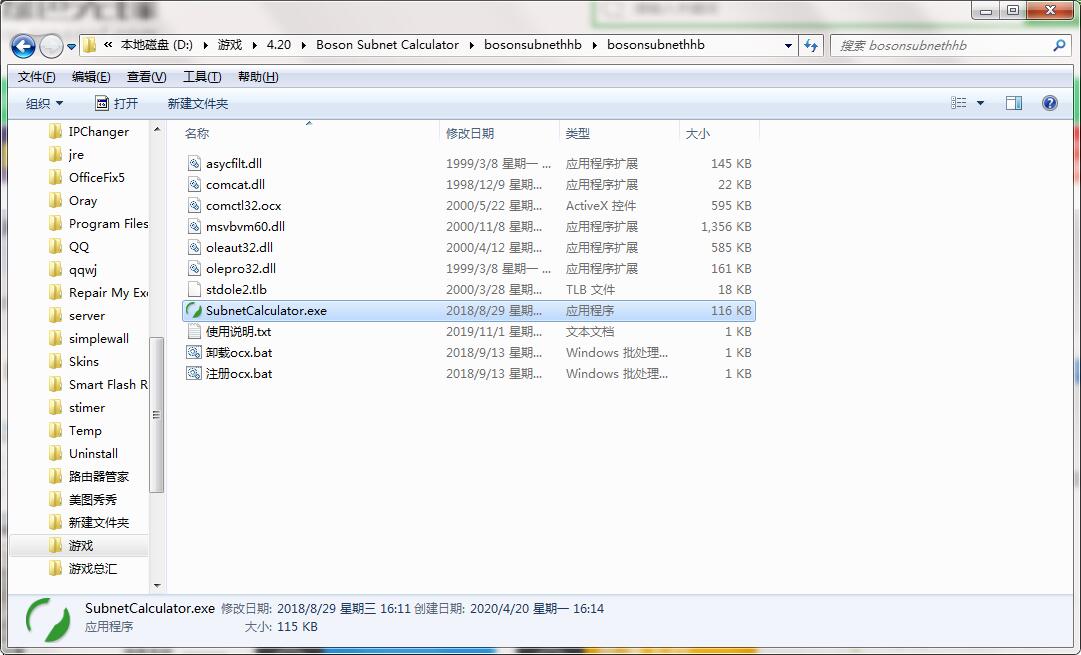Screen dimensions: 1081x655
Task: Select the asycfilt.dll file icon
Action: [x=194, y=163]
